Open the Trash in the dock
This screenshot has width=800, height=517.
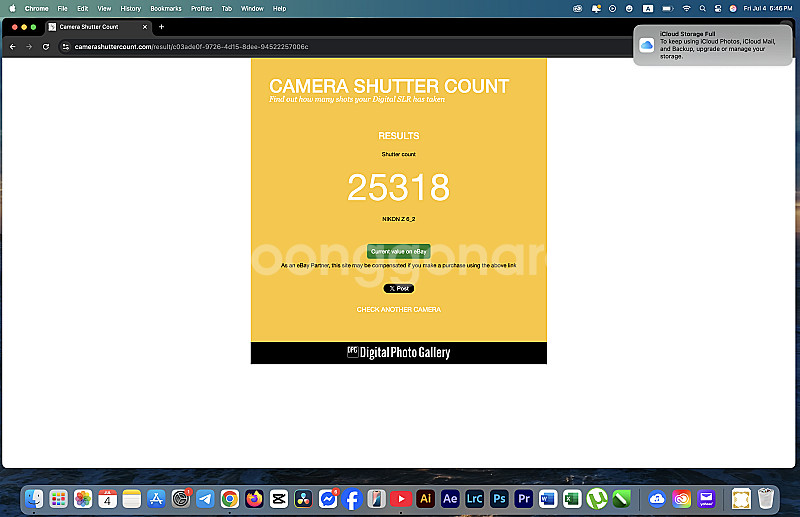pos(766,499)
